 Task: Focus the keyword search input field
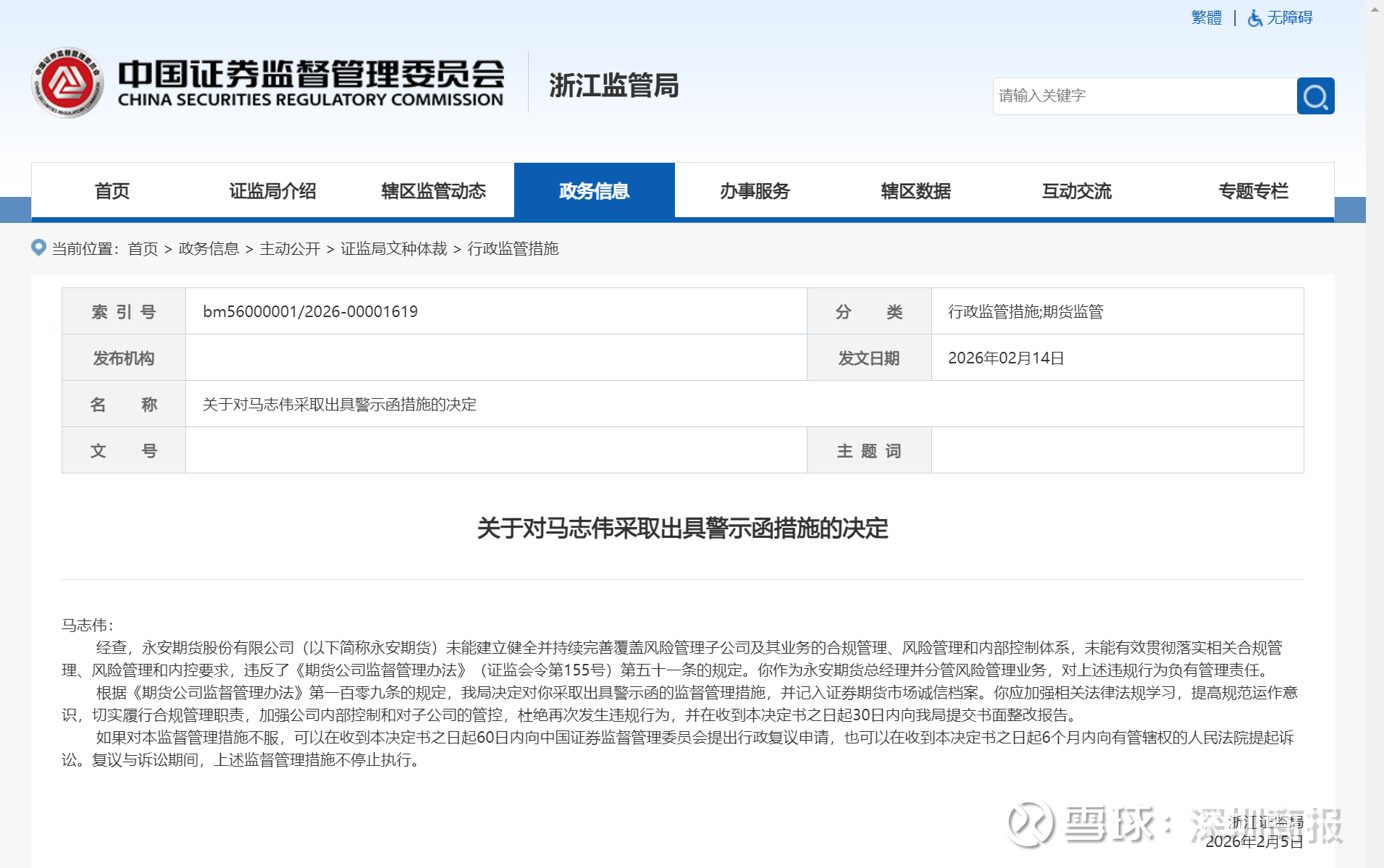tap(1144, 96)
